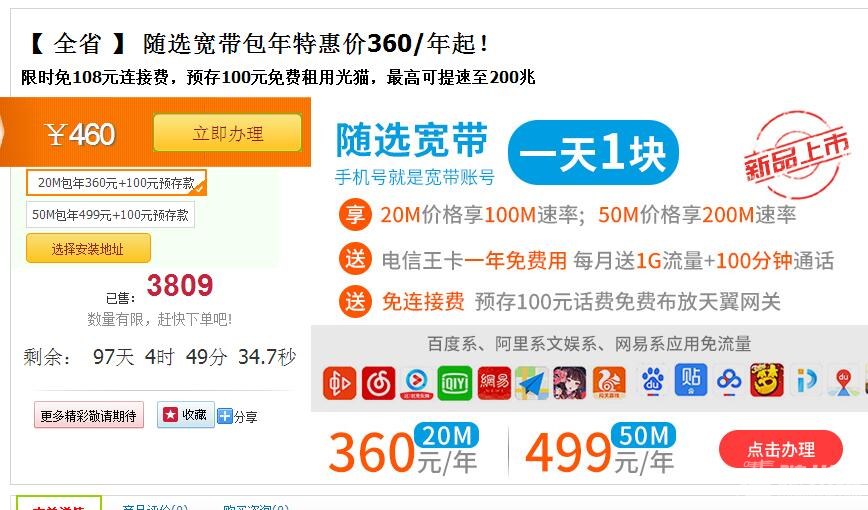This screenshot has height=510, width=868.
Task: Click the 立即办理 button
Action: point(228,133)
